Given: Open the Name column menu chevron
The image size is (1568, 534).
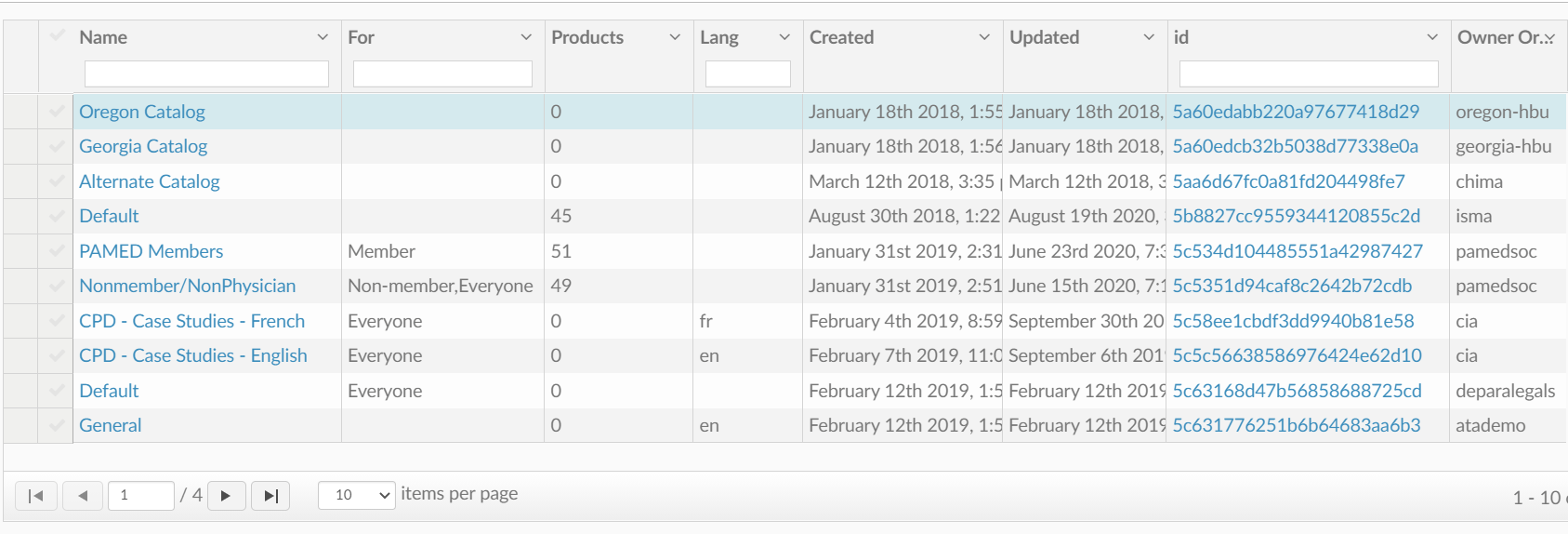Looking at the screenshot, I should pos(323,37).
